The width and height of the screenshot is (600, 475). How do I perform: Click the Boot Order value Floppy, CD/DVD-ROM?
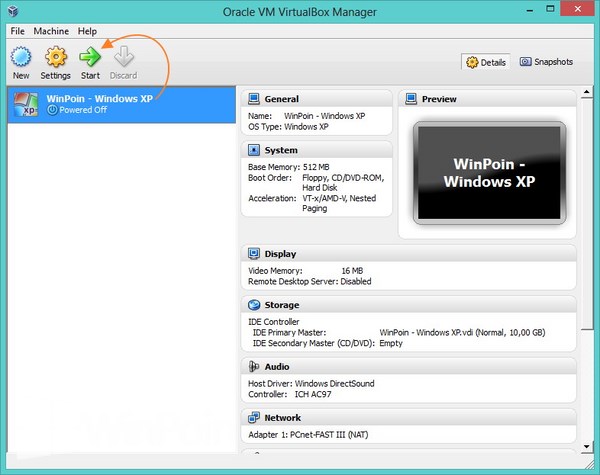coord(343,178)
